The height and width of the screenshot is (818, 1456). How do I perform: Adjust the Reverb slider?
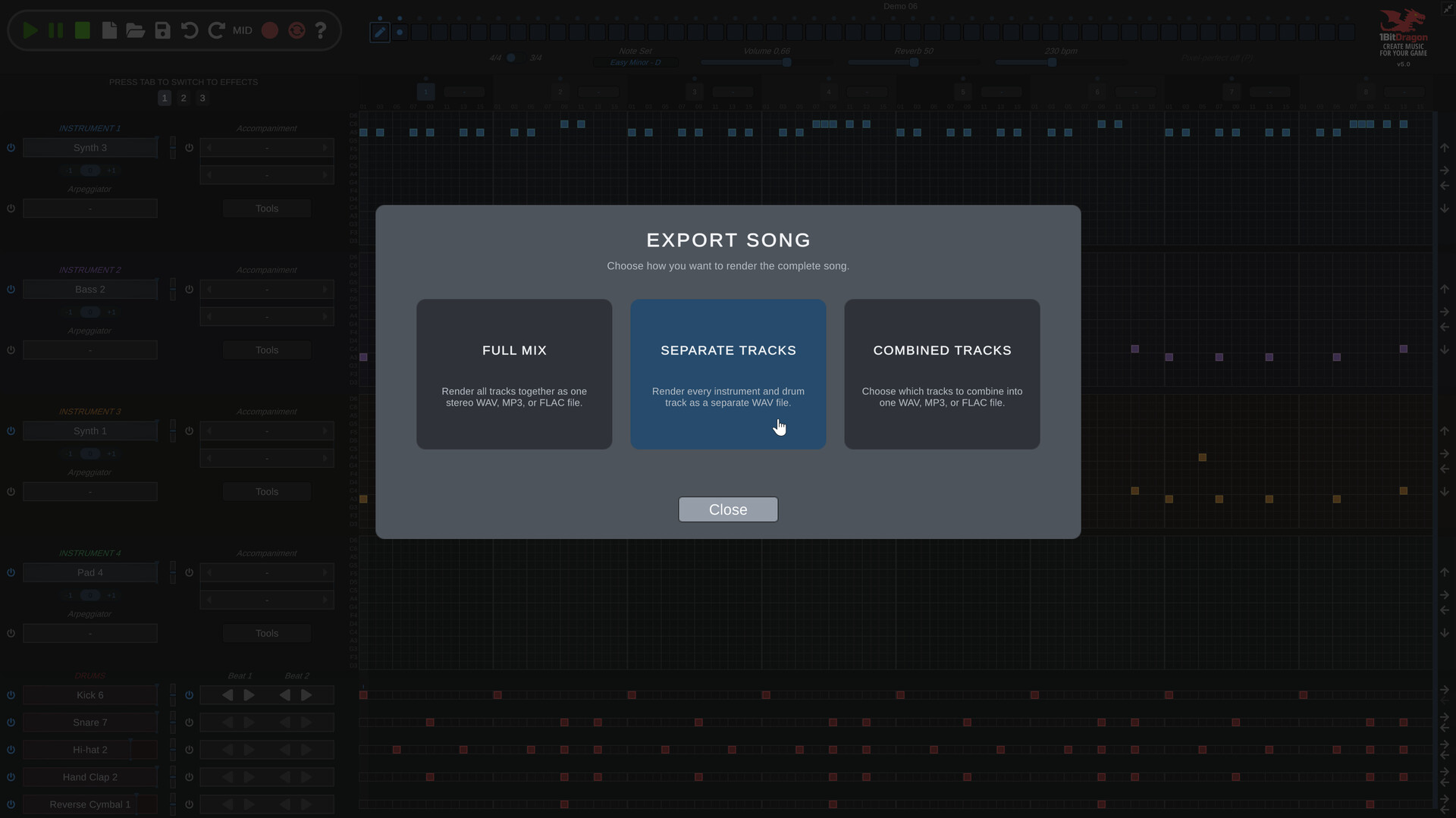[x=914, y=62]
